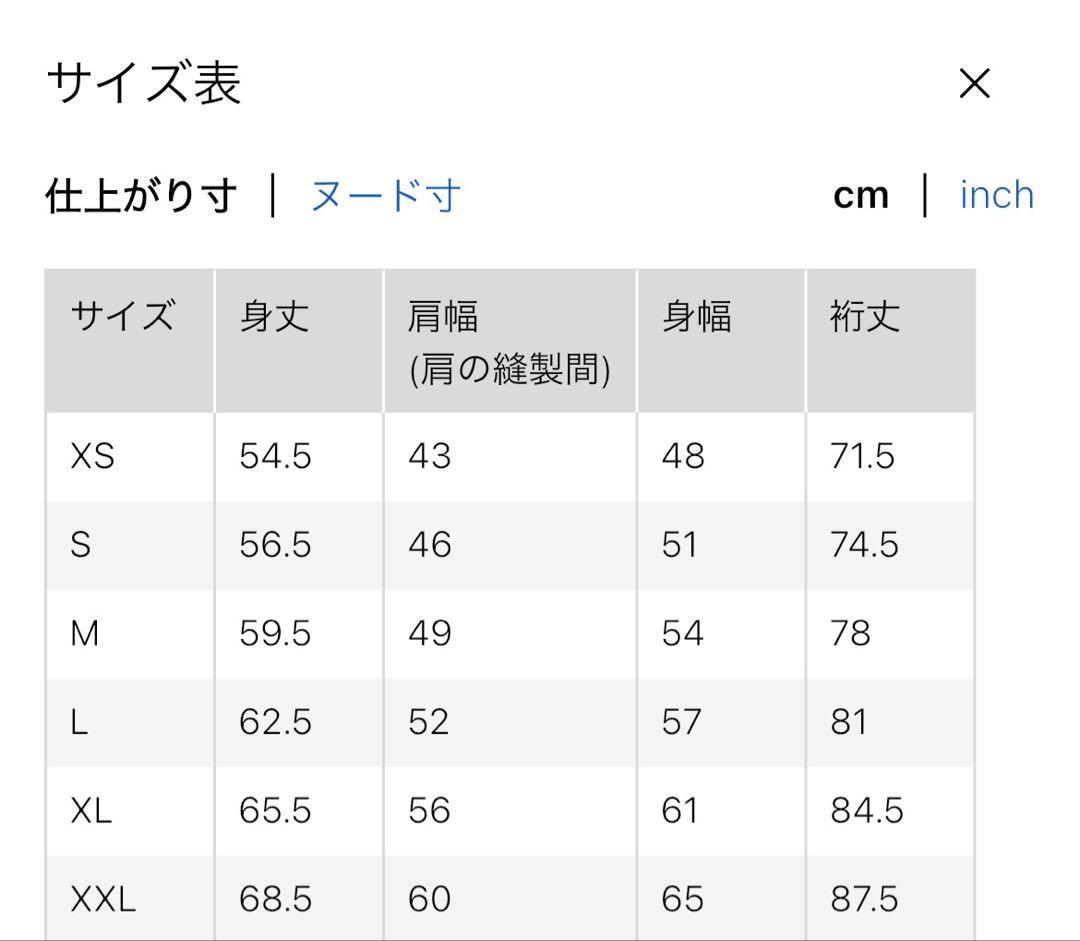Switch to ヌード寸 measurements
Image resolution: width=1080 pixels, height=941 pixels.
tap(385, 196)
